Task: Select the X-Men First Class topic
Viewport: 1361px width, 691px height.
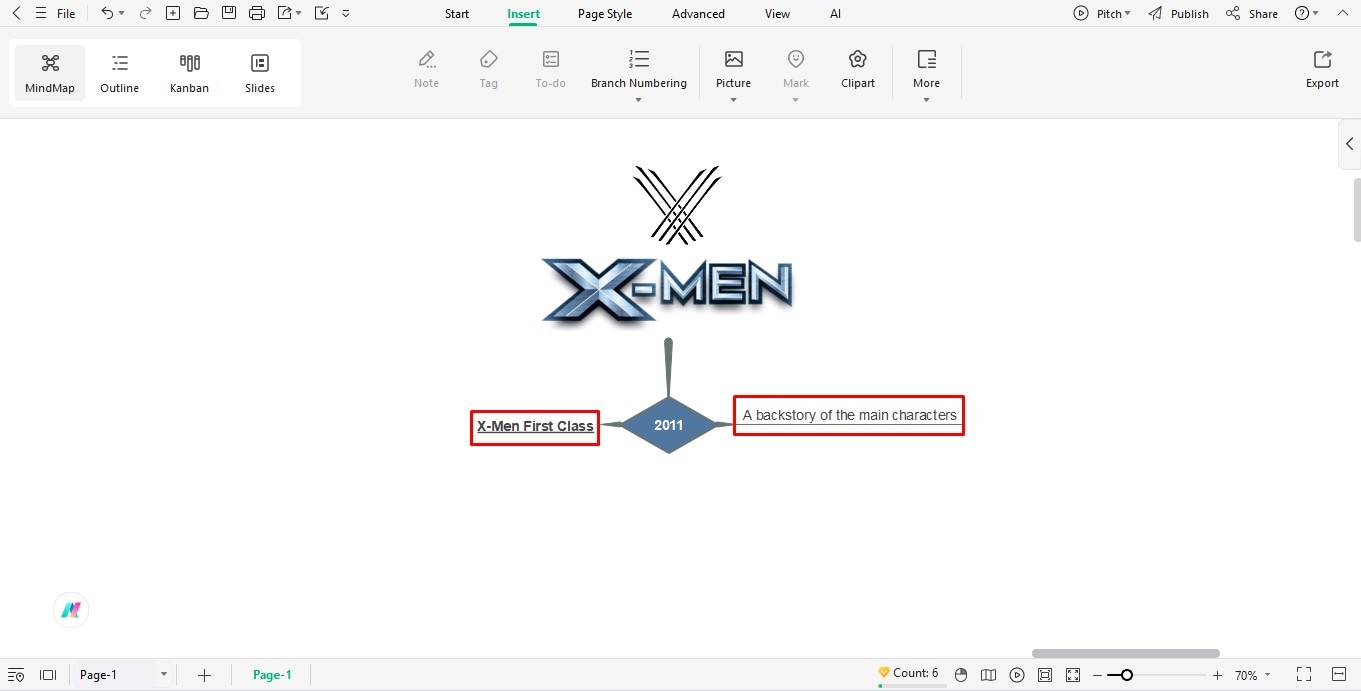Action: point(535,427)
